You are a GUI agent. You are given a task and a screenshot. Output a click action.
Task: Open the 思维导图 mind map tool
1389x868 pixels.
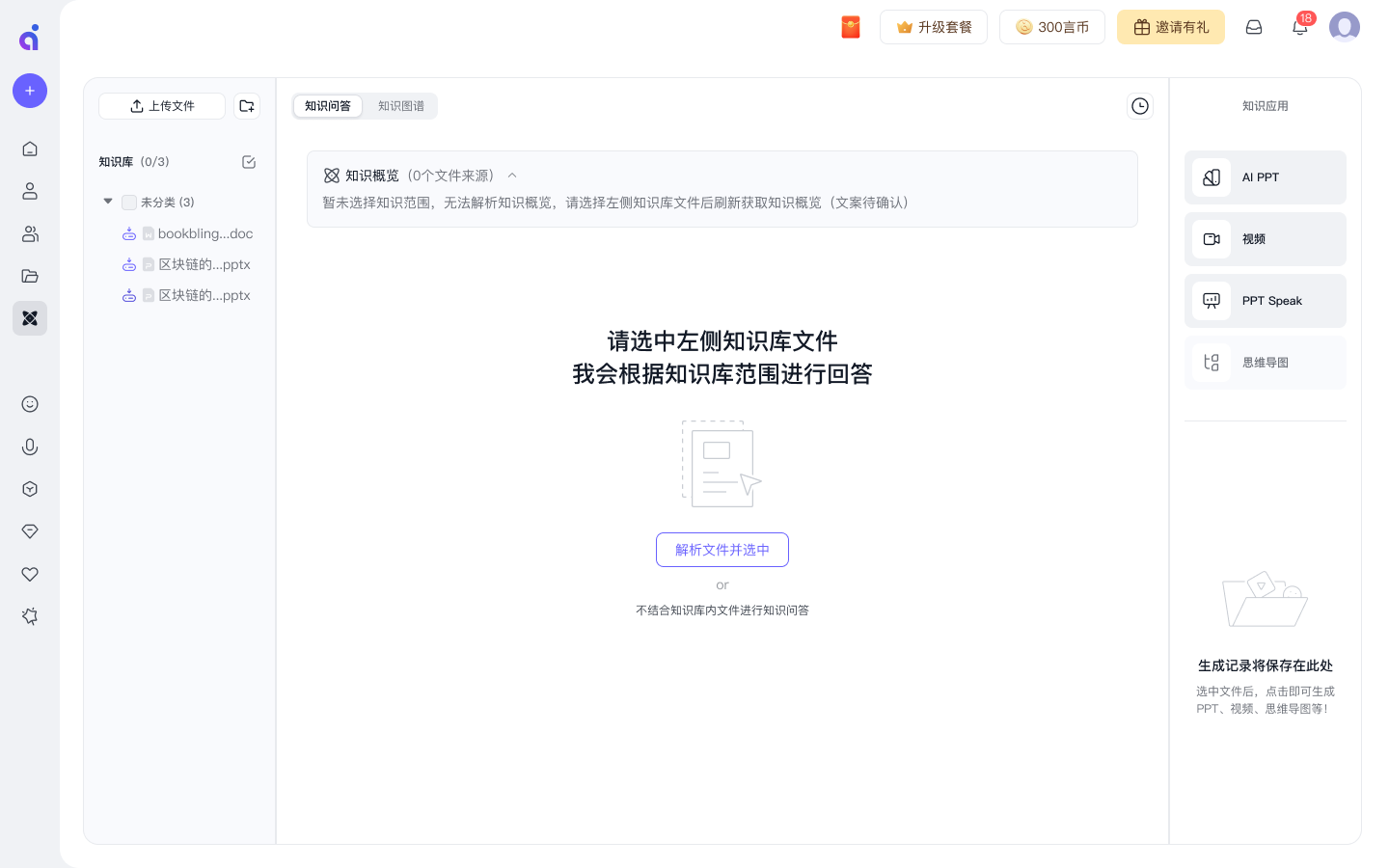coord(1265,363)
